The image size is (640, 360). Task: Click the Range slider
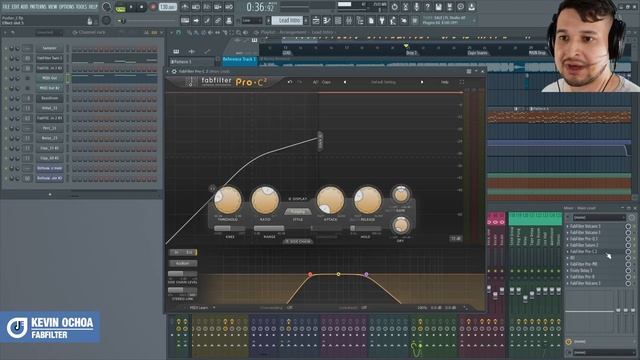[x=269, y=229]
